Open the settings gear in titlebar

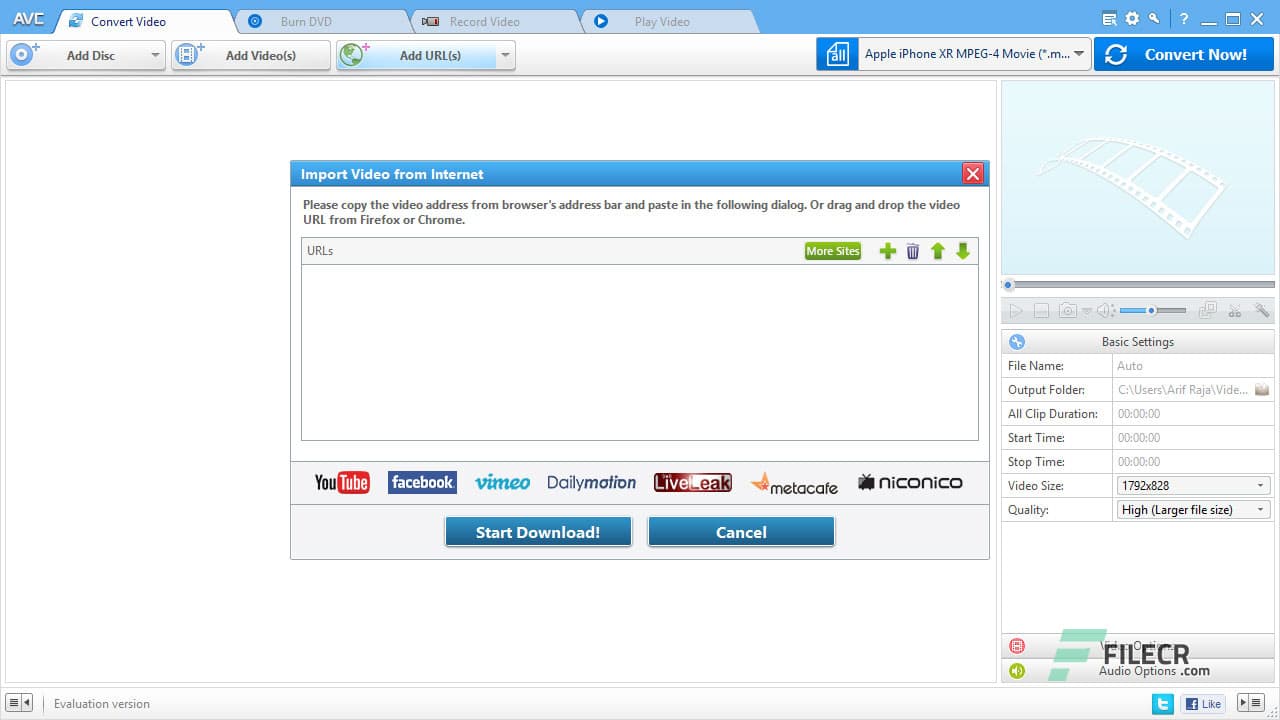(1131, 18)
